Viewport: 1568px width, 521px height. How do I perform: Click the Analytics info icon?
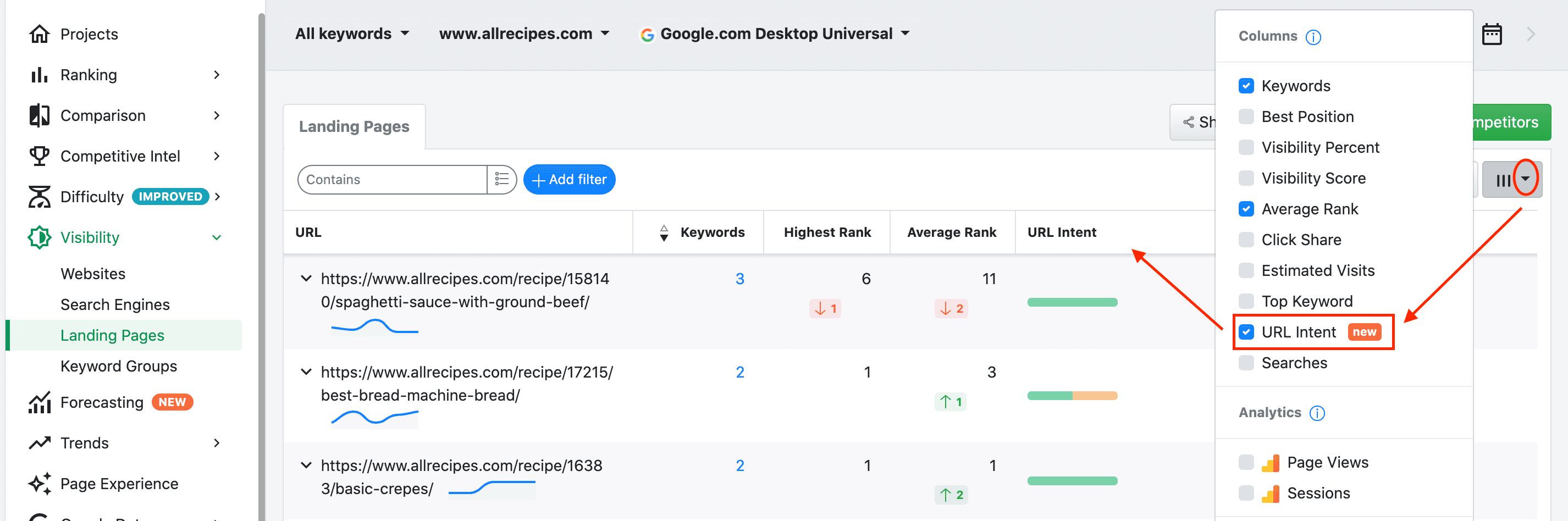pos(1317,413)
